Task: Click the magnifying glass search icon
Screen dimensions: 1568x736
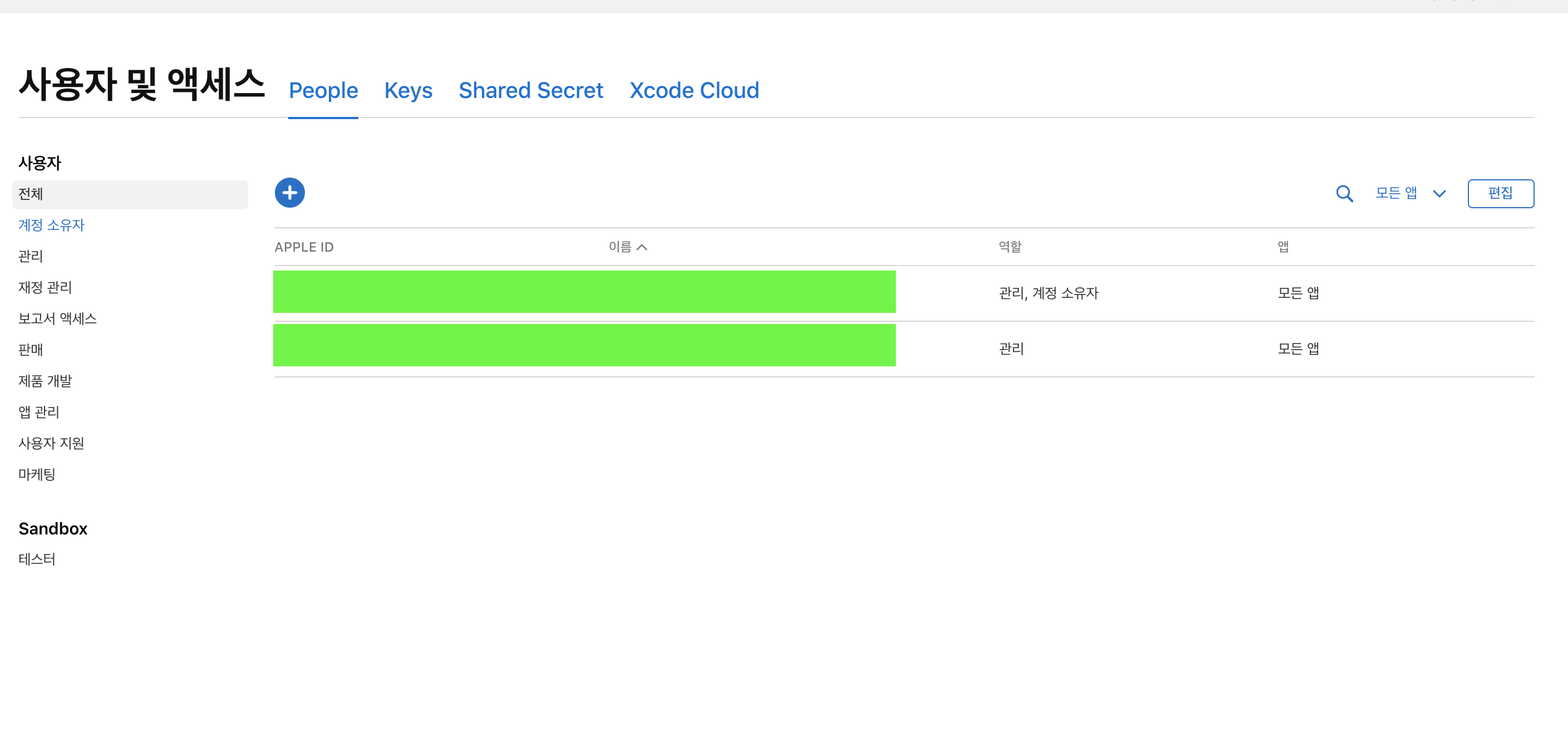Action: click(x=1344, y=194)
